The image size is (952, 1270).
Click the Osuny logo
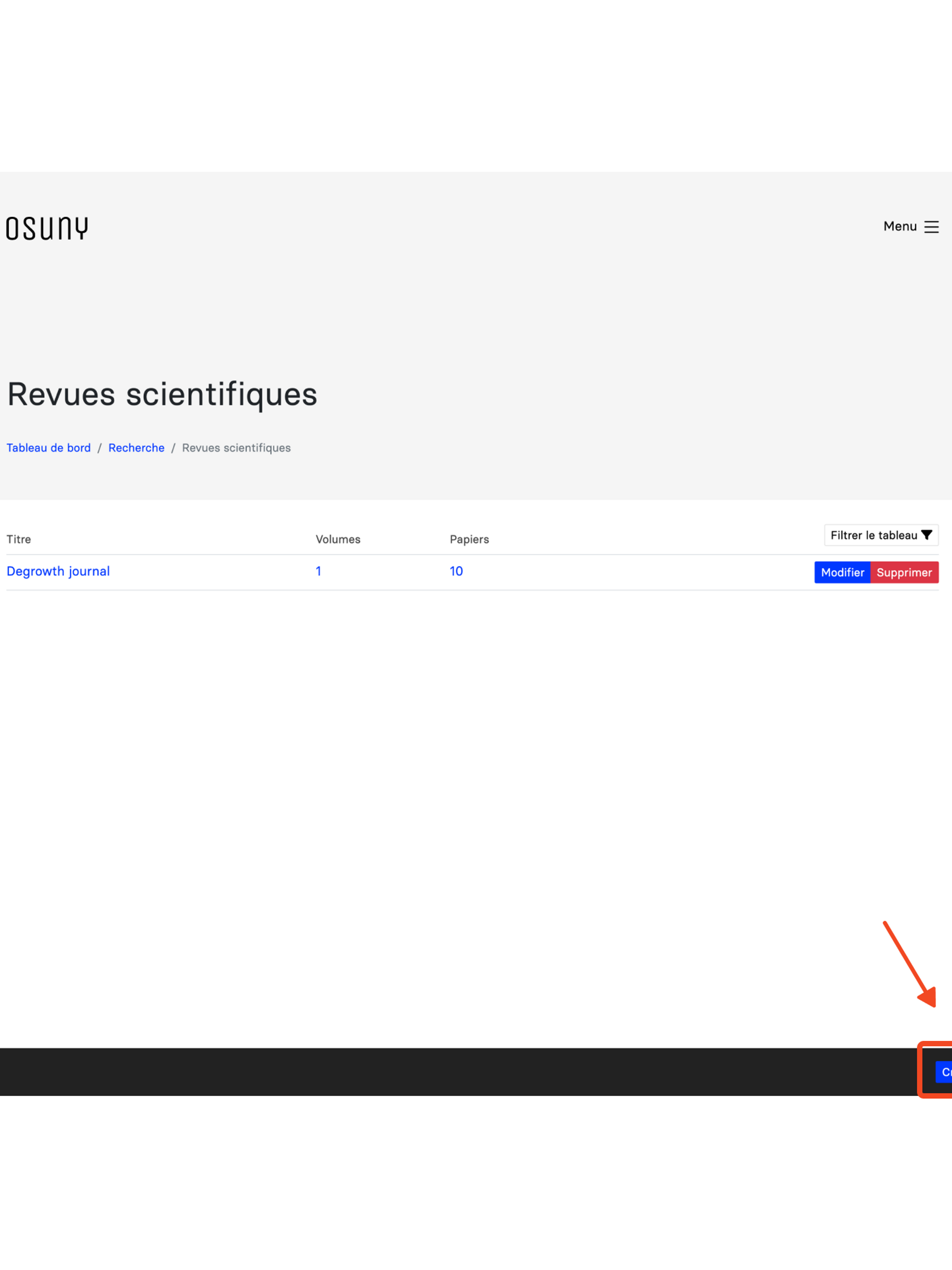(x=47, y=228)
